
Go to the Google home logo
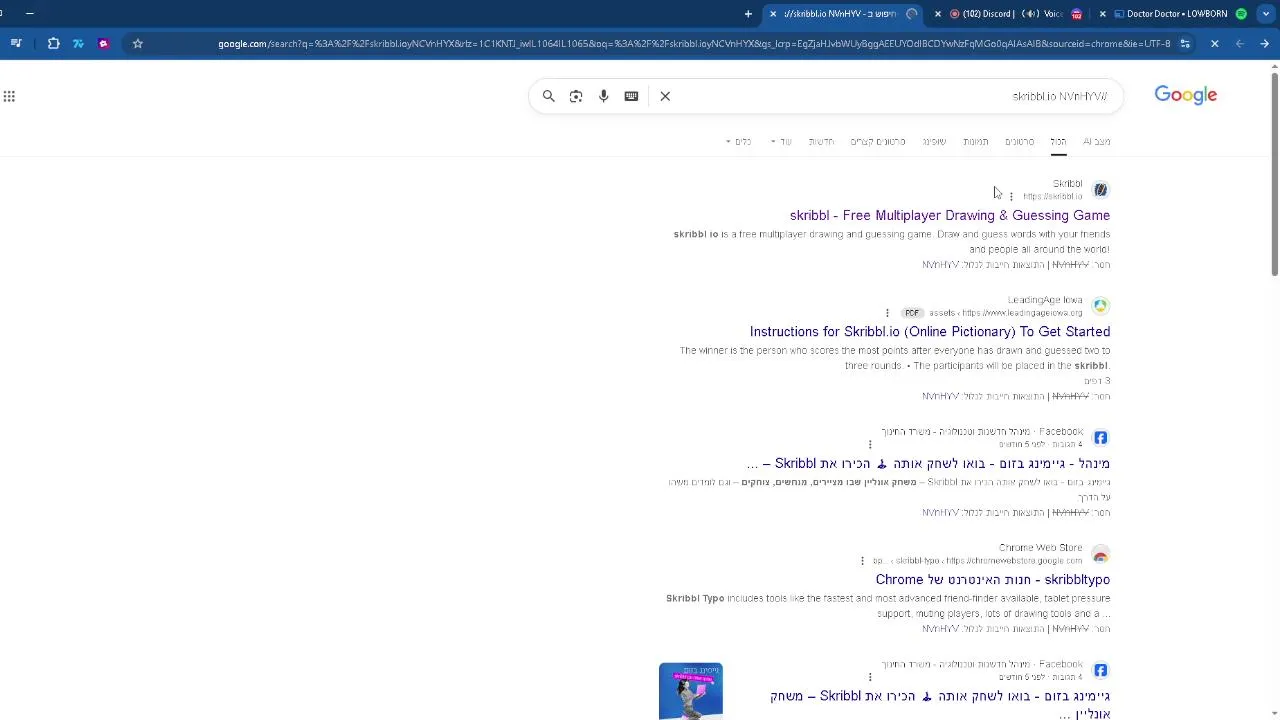coord(1186,95)
